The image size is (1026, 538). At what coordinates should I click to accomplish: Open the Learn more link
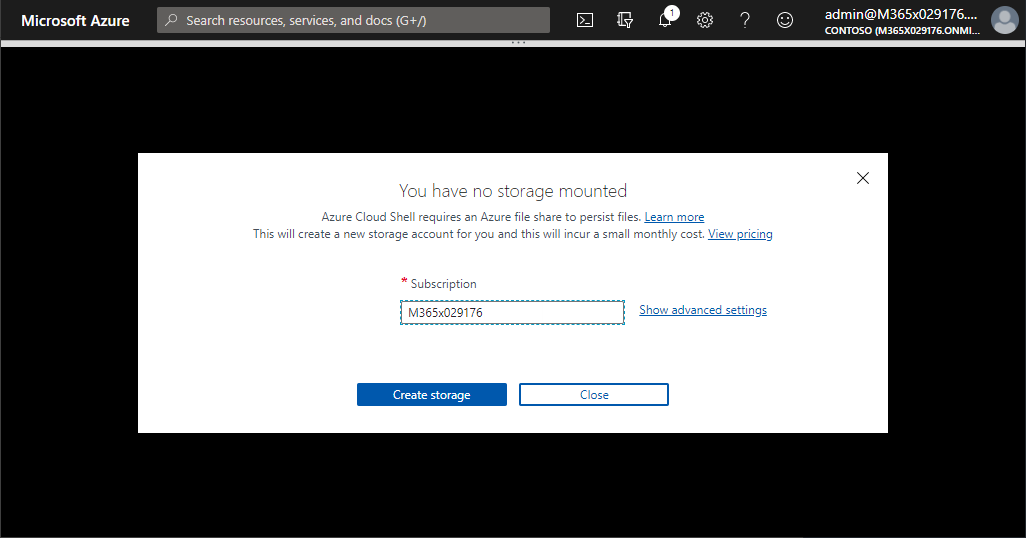click(x=674, y=217)
